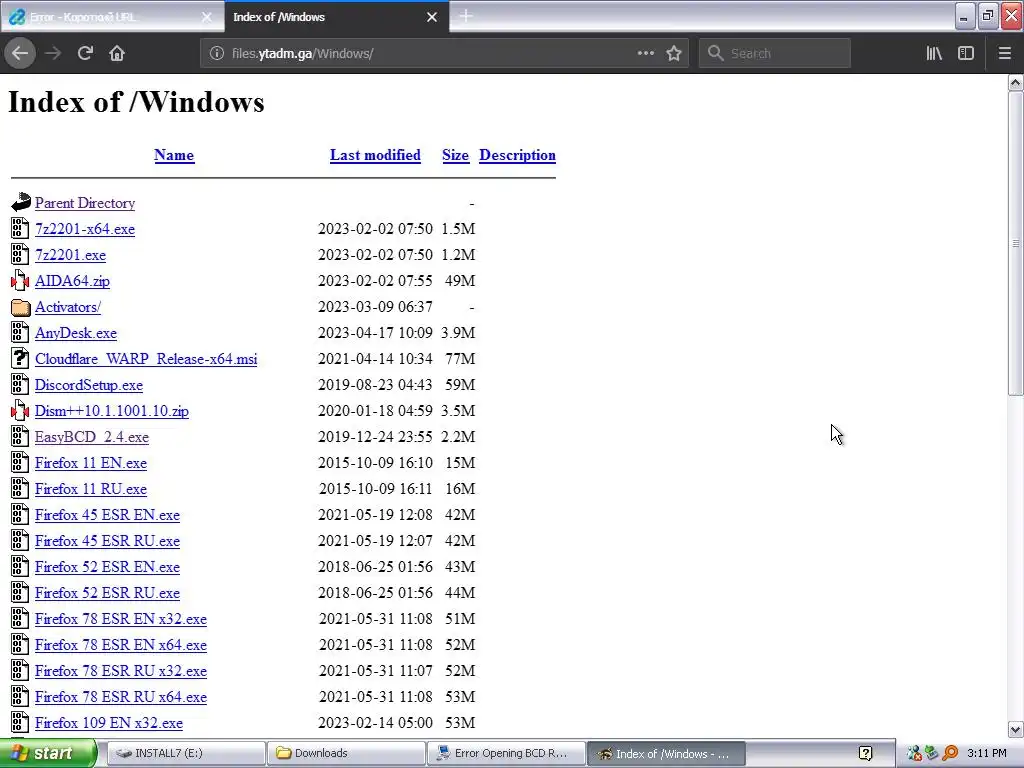Click the 3:11 PM system clock
The width and height of the screenshot is (1024, 768).
pos(987,754)
